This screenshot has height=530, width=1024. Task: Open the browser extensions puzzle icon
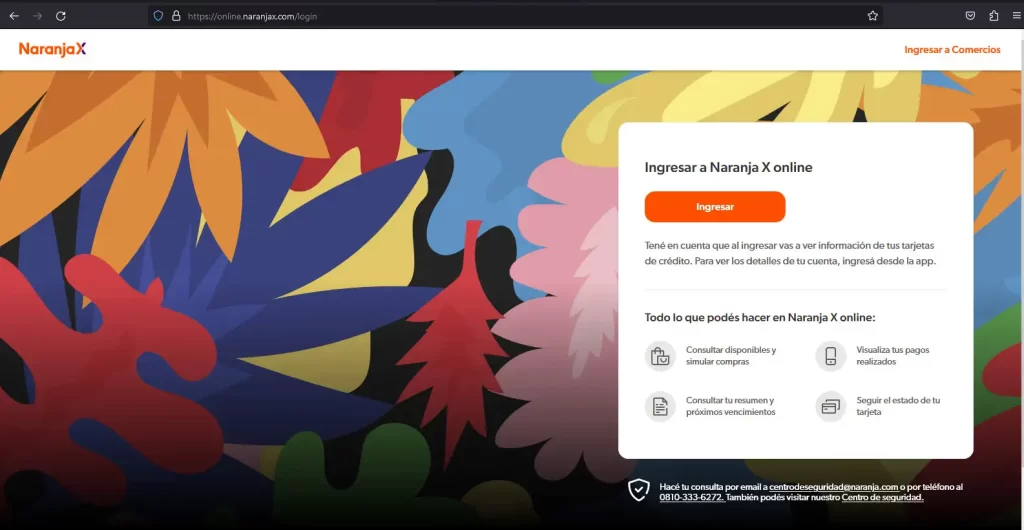click(993, 16)
